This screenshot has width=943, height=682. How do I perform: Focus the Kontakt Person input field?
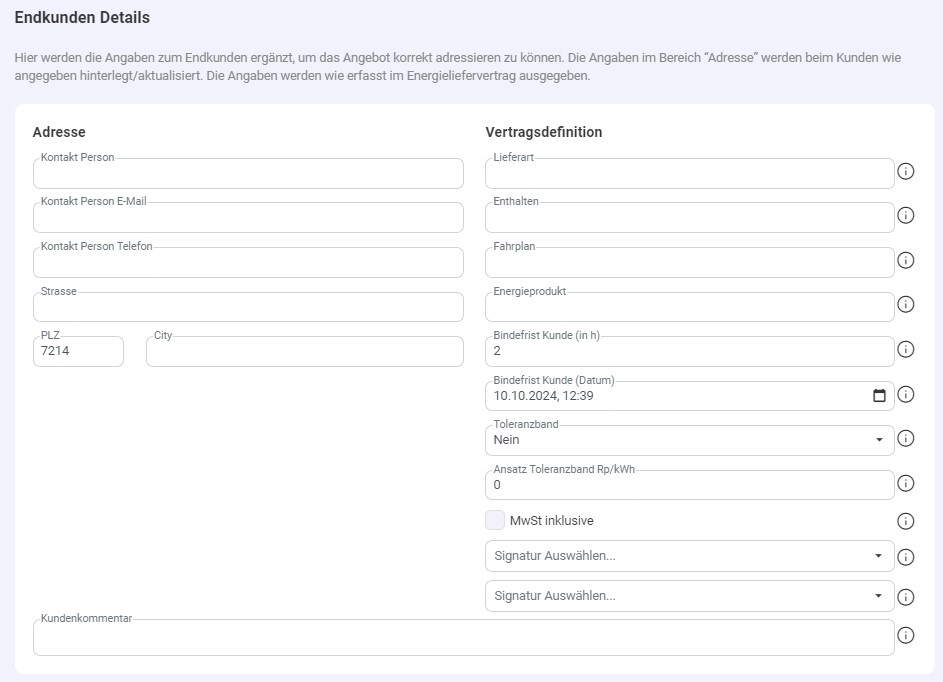click(x=248, y=173)
